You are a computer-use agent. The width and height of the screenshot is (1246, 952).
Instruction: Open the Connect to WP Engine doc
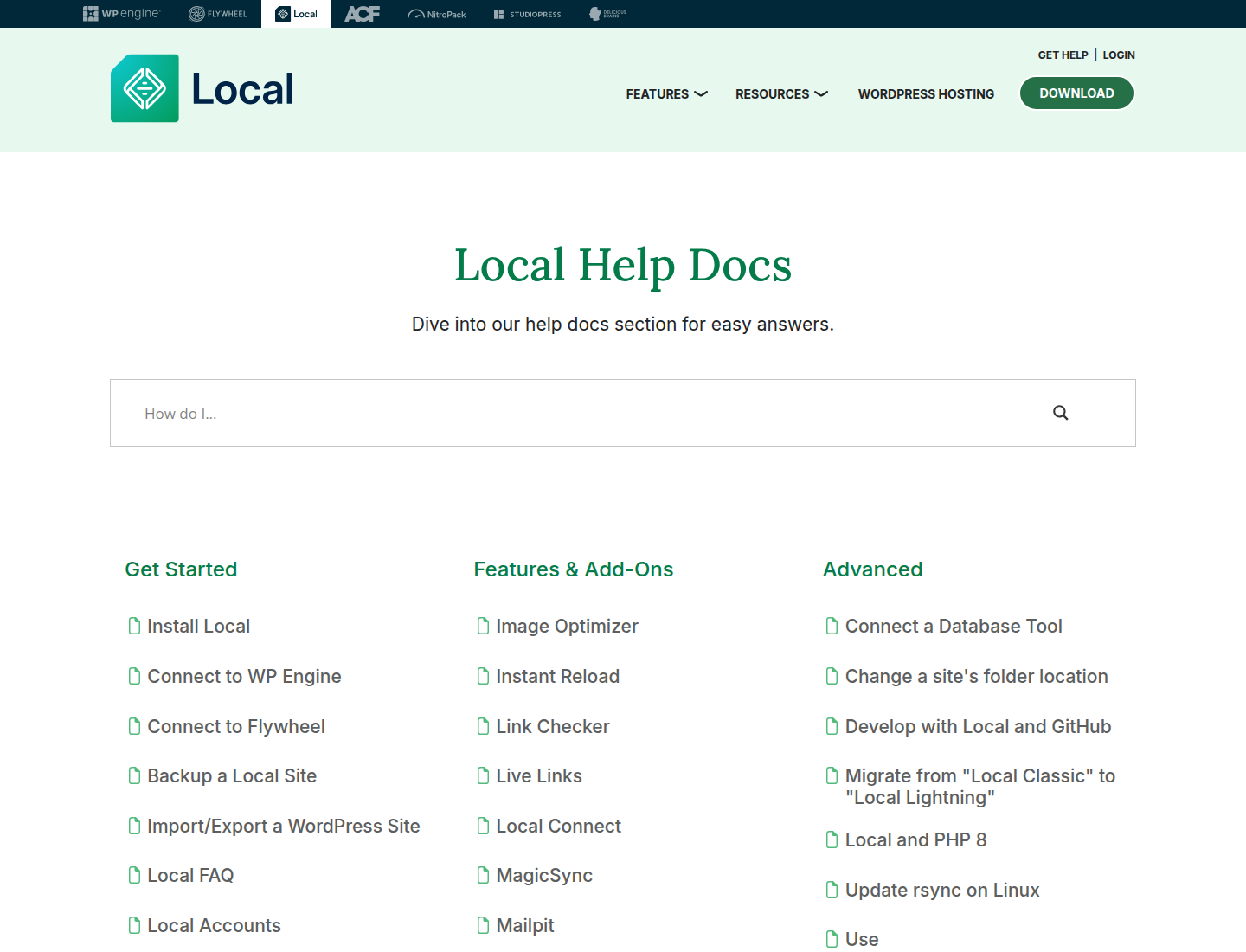[x=244, y=676]
